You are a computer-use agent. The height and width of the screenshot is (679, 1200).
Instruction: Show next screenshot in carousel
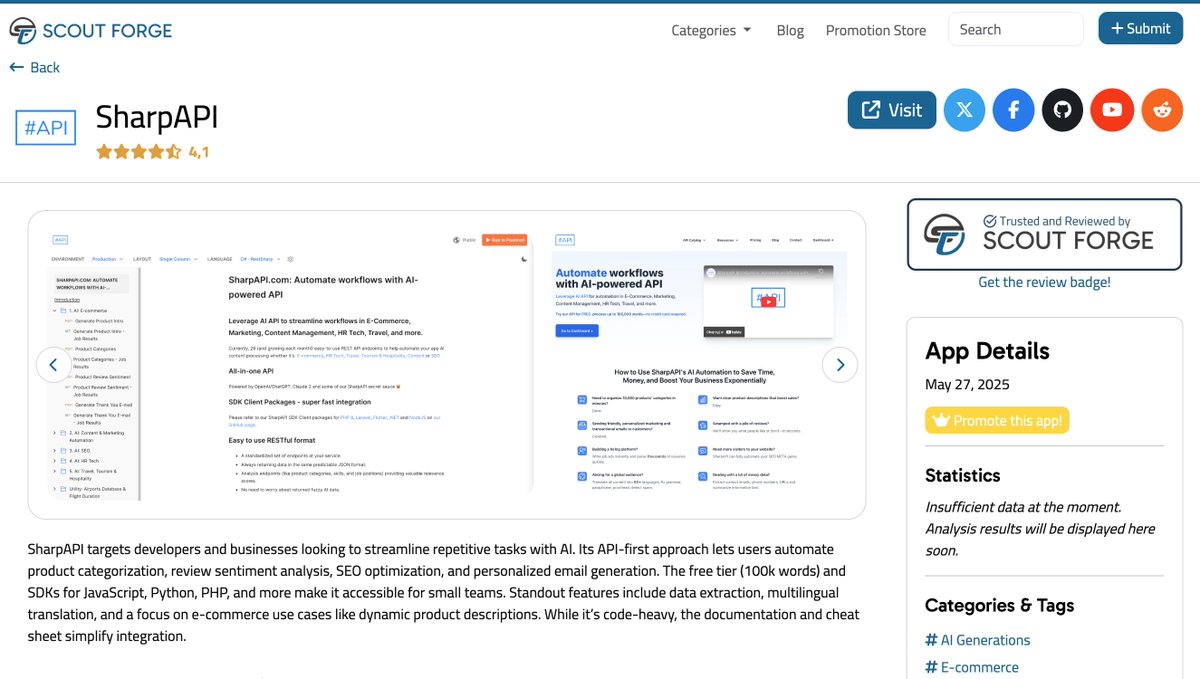tap(840, 365)
